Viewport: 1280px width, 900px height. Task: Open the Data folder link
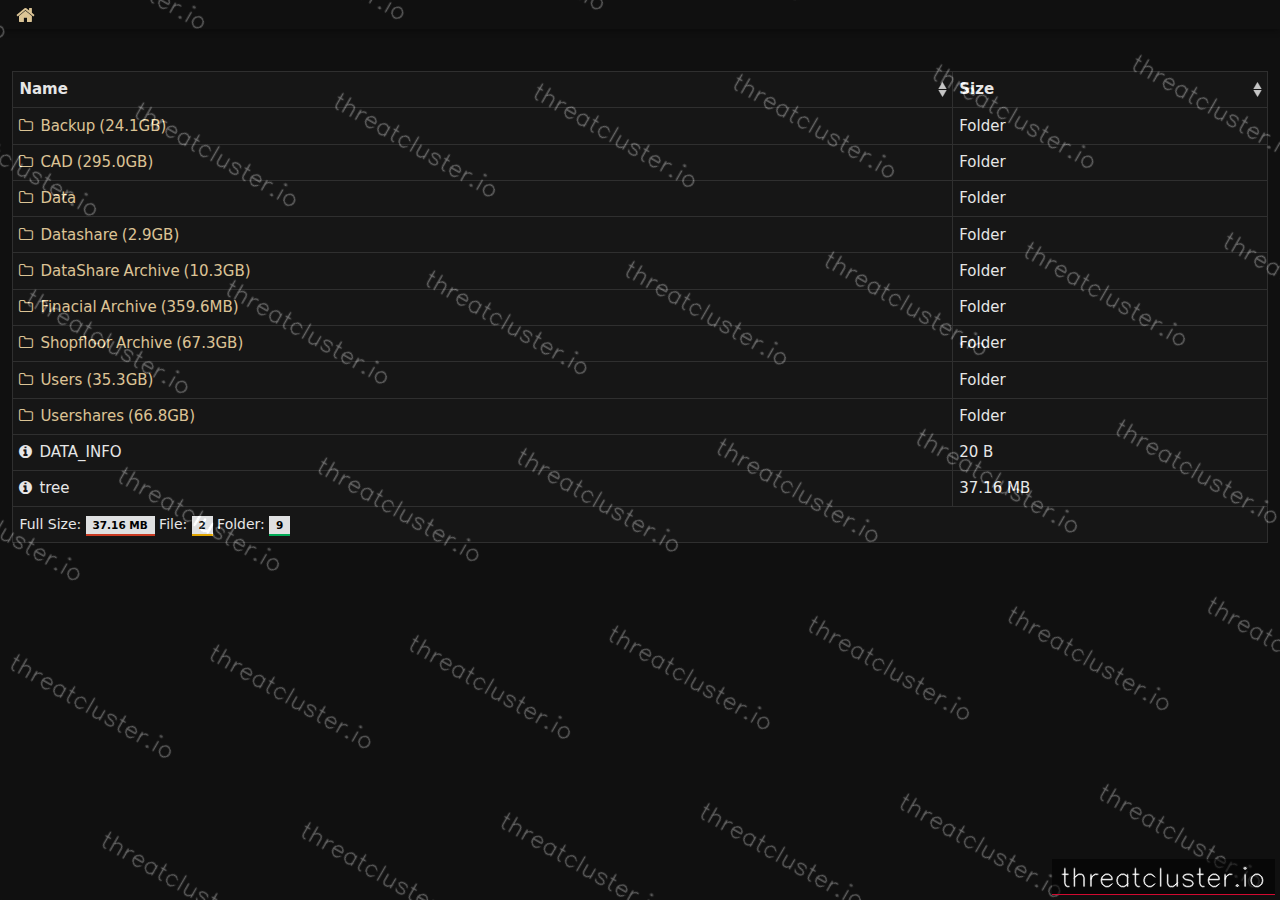[58, 198]
